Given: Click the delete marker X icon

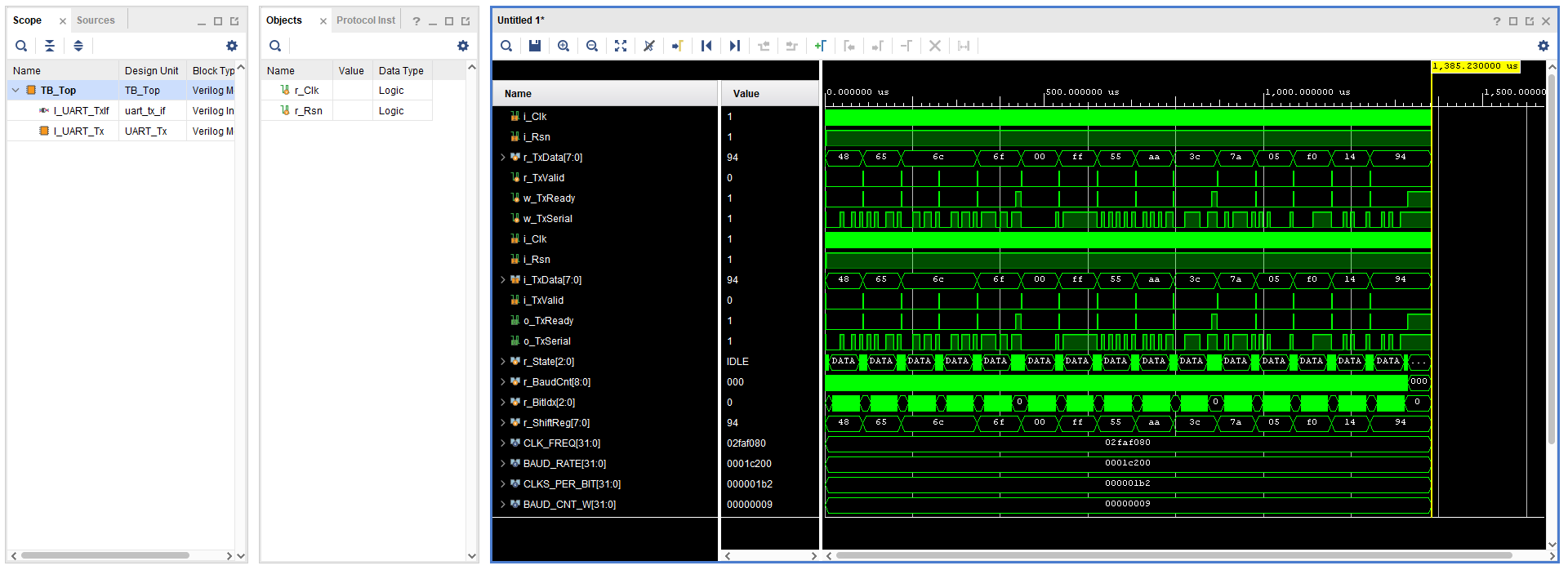Looking at the screenshot, I should point(935,46).
